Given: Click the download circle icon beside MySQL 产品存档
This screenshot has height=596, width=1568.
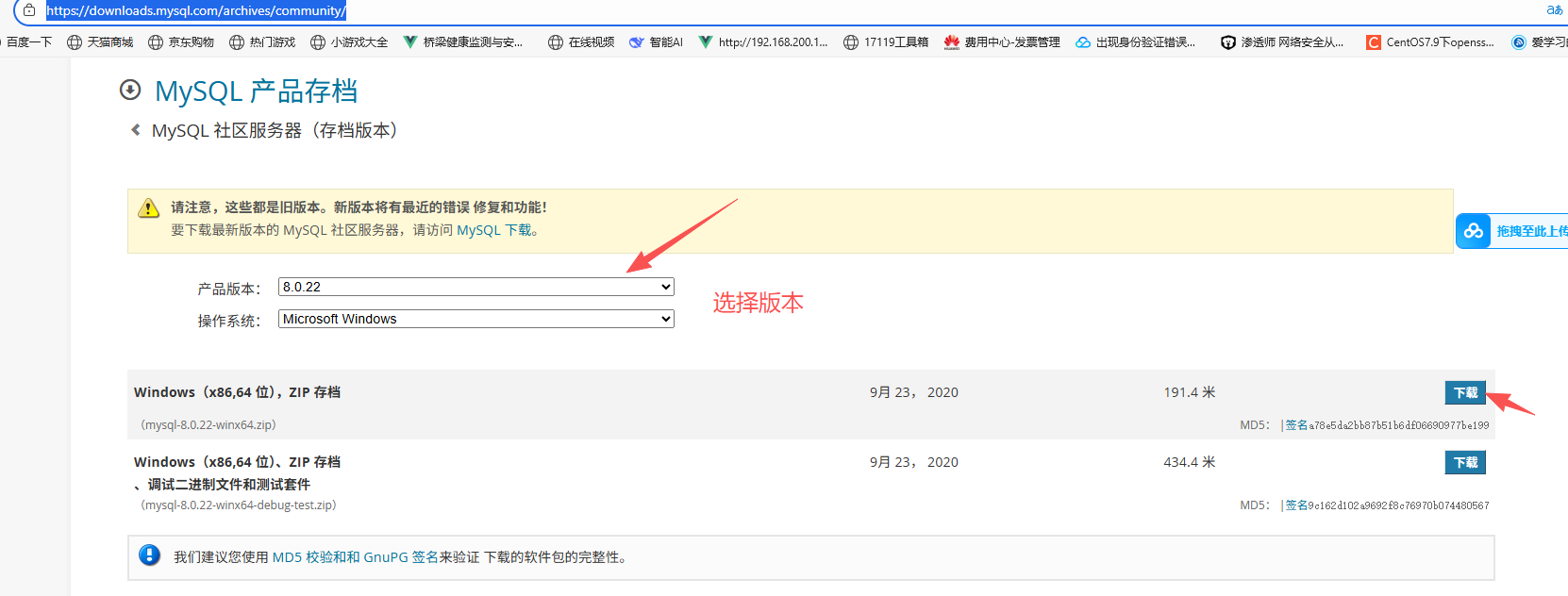Looking at the screenshot, I should (x=130, y=90).
